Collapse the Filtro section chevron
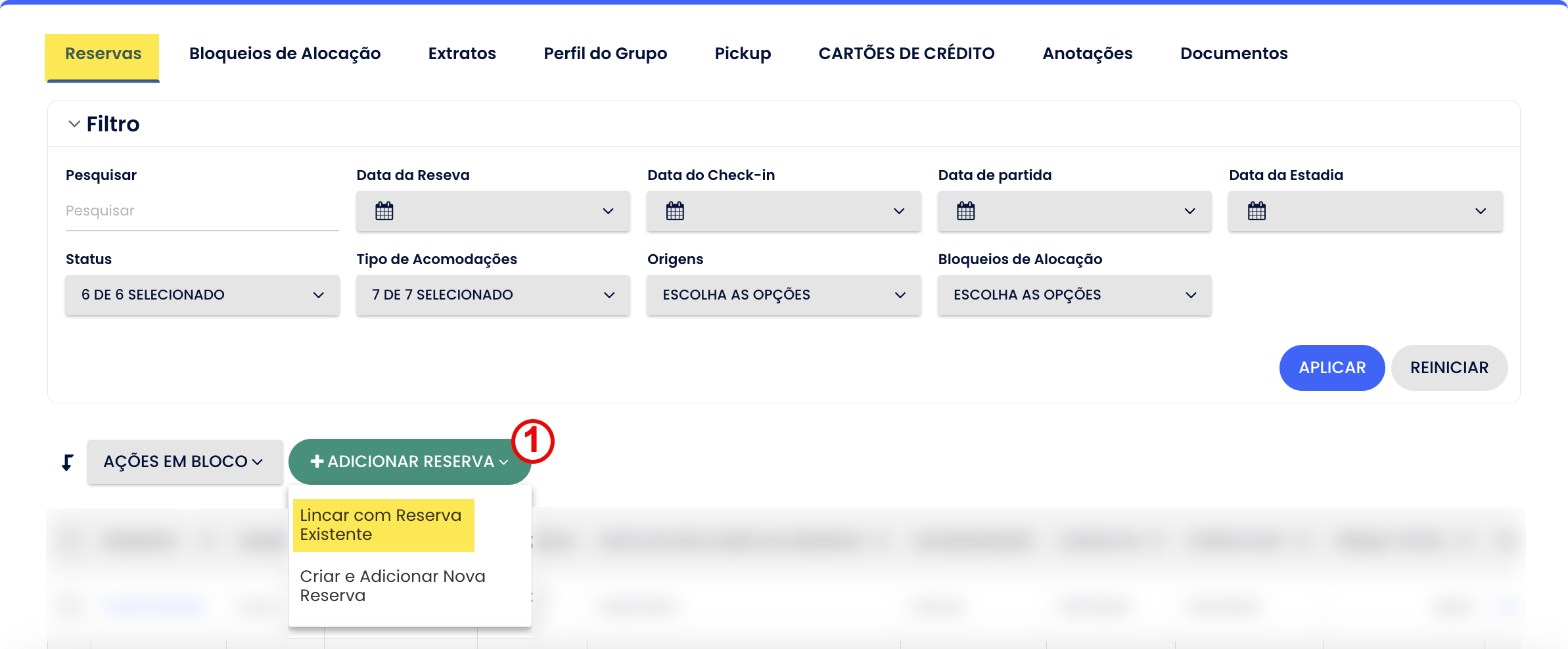The image size is (1568, 649). [x=74, y=123]
